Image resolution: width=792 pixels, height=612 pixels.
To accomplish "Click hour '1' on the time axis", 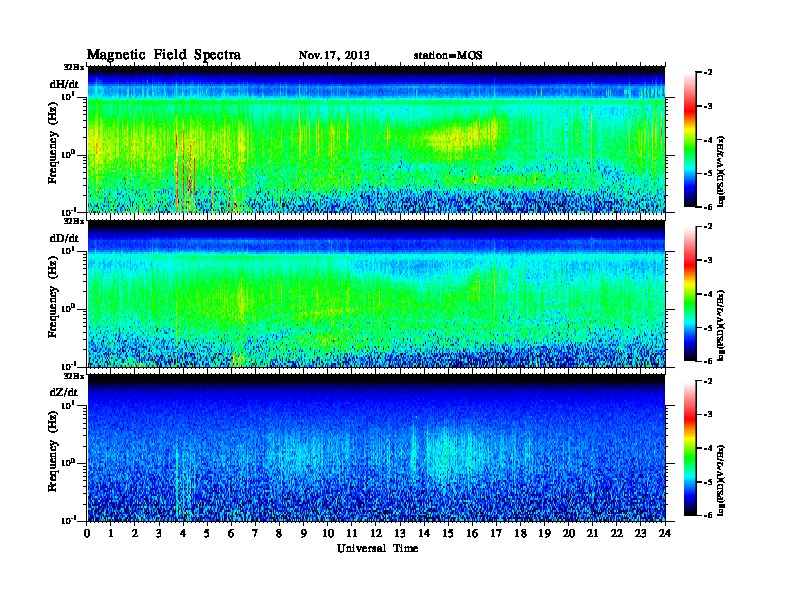I will point(111,533).
